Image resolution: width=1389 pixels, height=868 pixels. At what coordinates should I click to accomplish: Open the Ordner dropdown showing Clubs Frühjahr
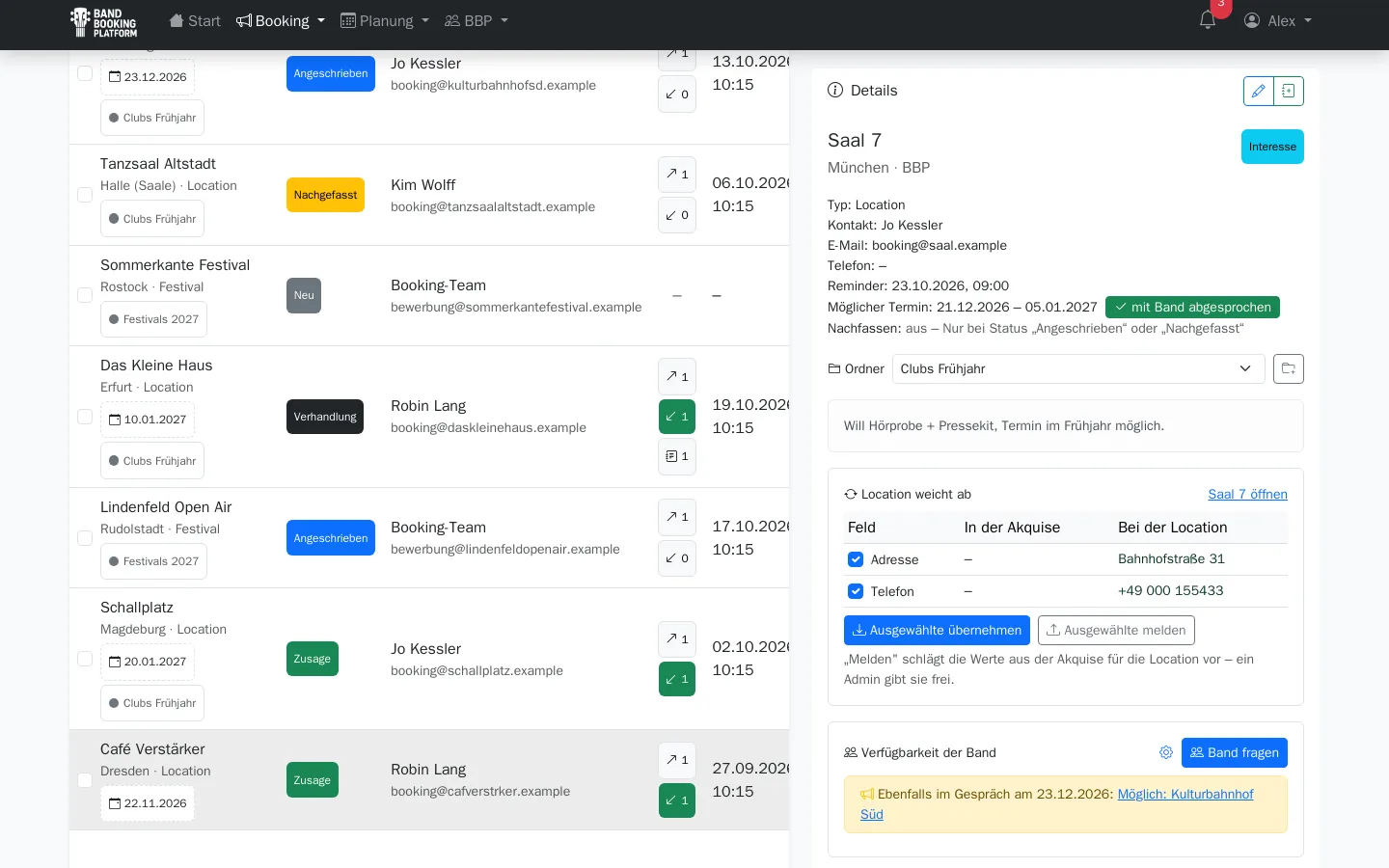pyautogui.click(x=1078, y=368)
